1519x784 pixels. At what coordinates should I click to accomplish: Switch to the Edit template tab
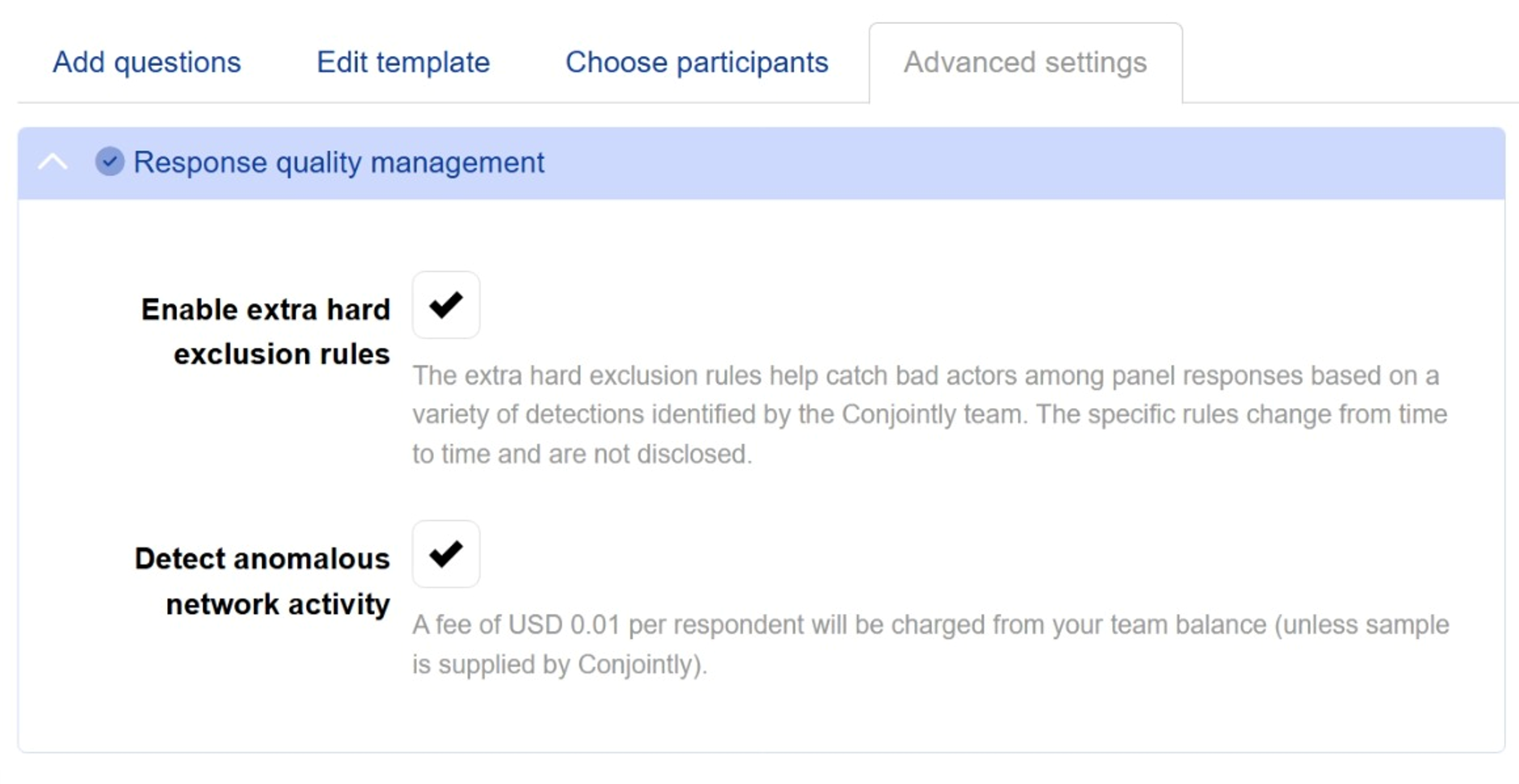pyautogui.click(x=403, y=62)
